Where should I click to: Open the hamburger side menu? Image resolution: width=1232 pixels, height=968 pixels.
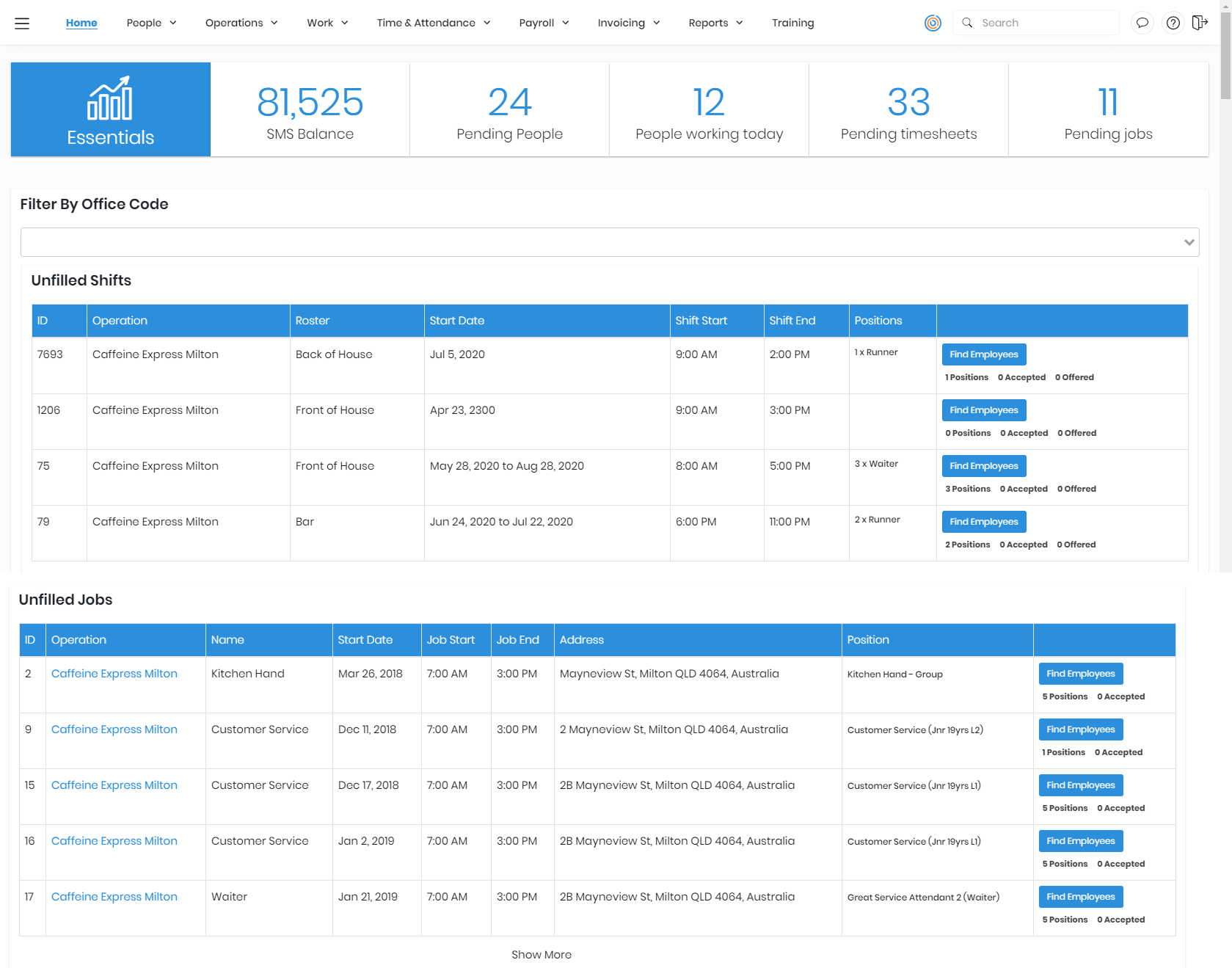[22, 23]
